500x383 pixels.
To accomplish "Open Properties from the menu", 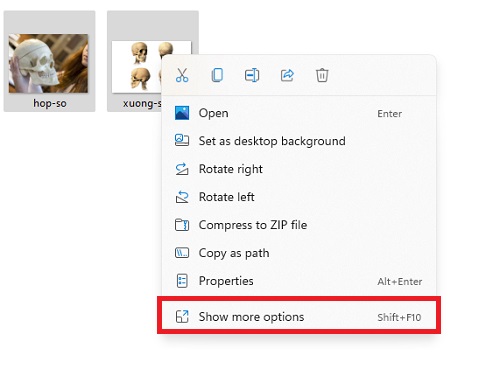I will tap(299, 281).
